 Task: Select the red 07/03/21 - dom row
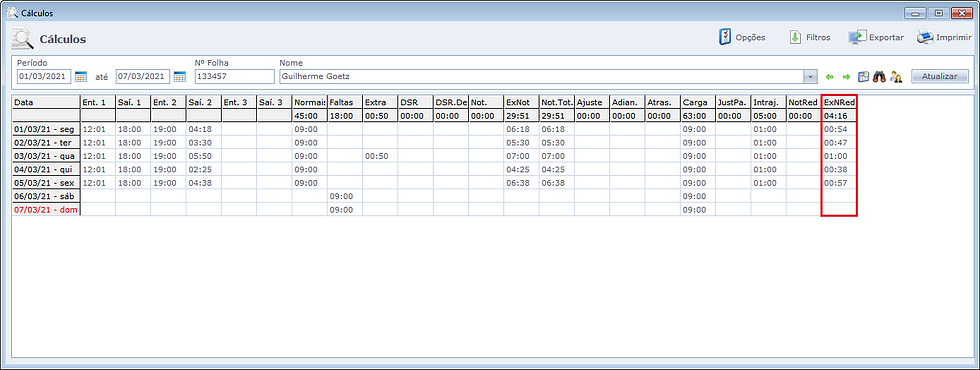[x=46, y=210]
